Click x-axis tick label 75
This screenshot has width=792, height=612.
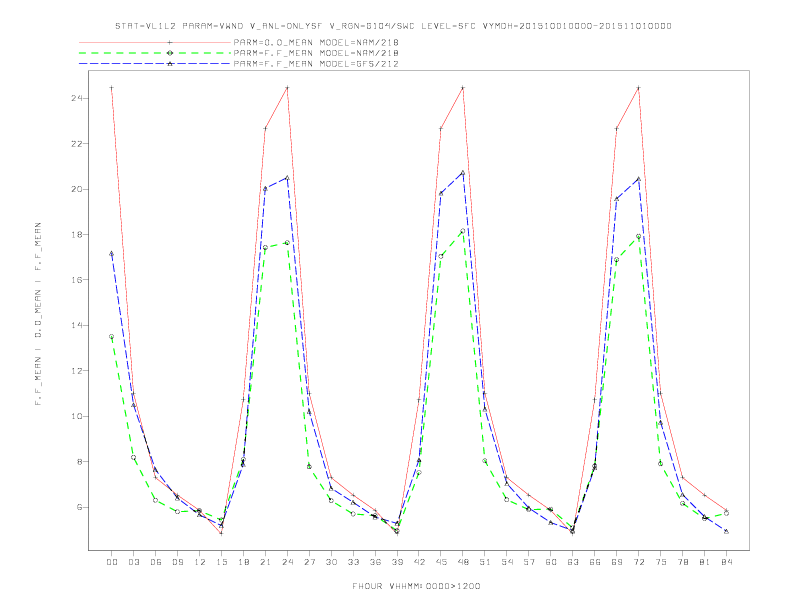[x=661, y=562]
